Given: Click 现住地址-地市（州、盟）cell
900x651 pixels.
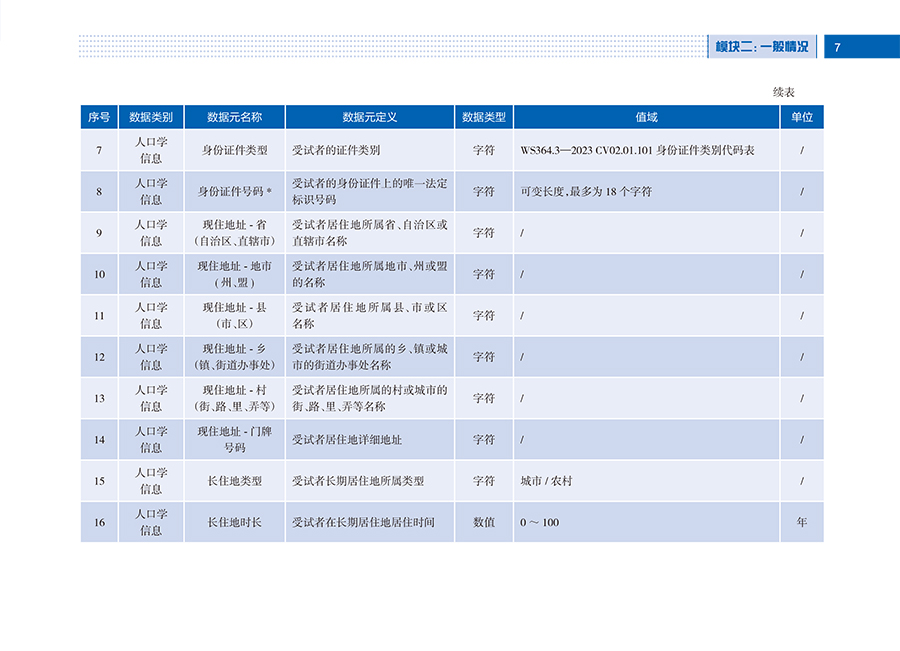Looking at the screenshot, I should (234, 274).
